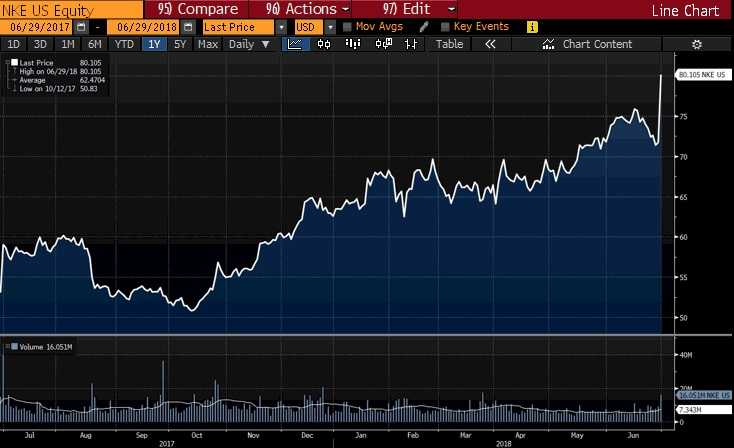Viewport: 734px width, 448px height.
Task: Open the USD currency dropdown arrow
Action: click(x=330, y=27)
